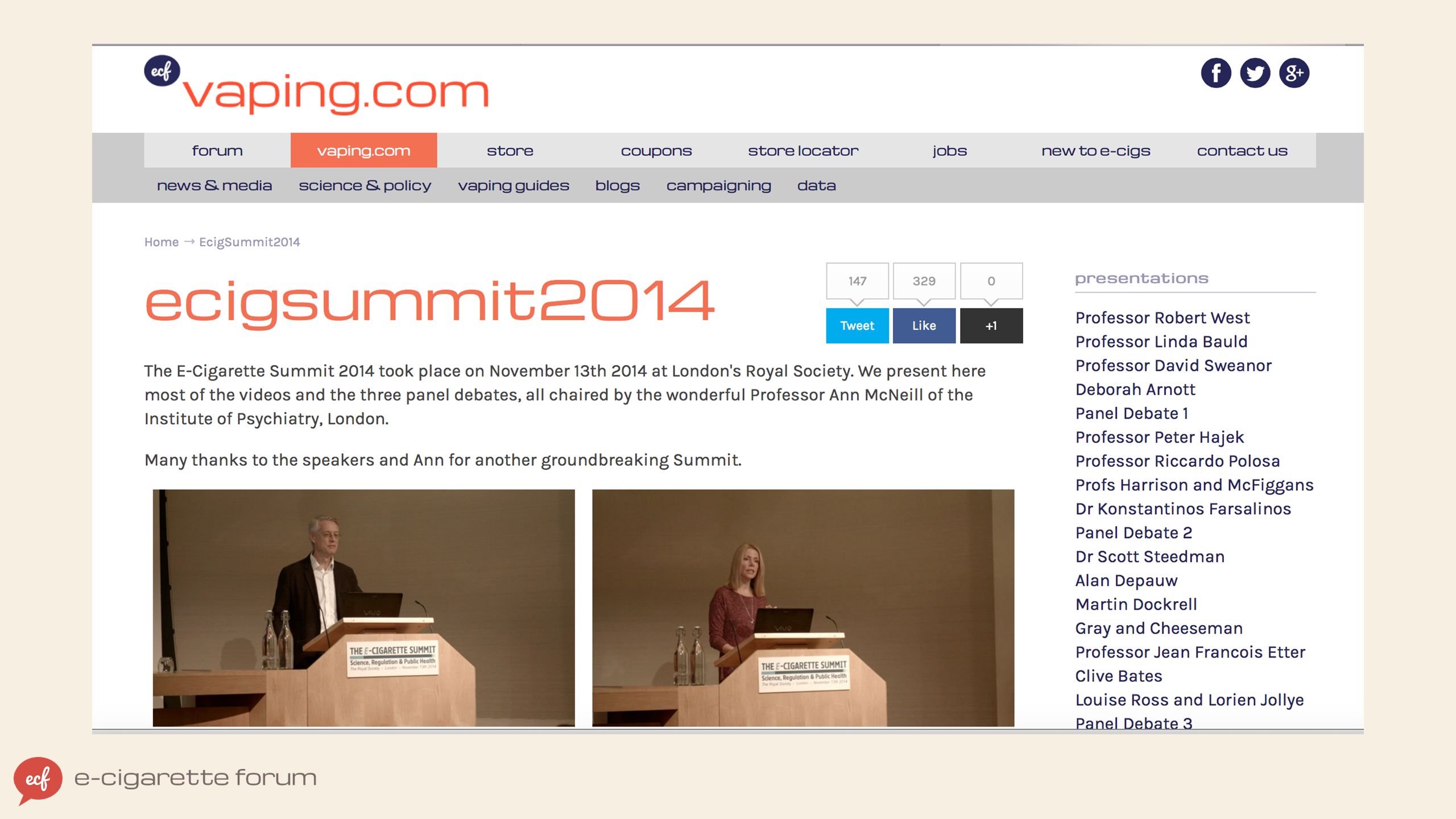
Task: Open the Facebook social icon
Action: [1216, 73]
